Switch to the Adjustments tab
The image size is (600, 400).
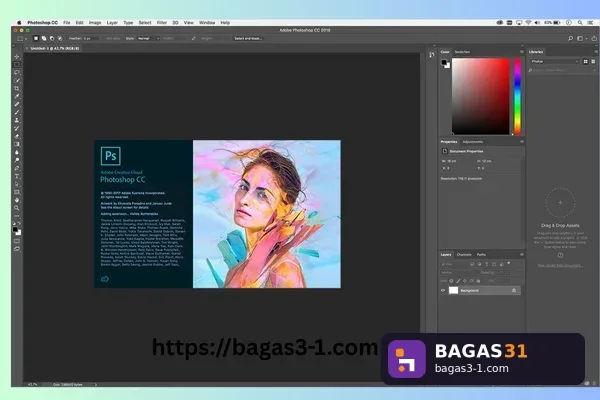[x=473, y=142]
